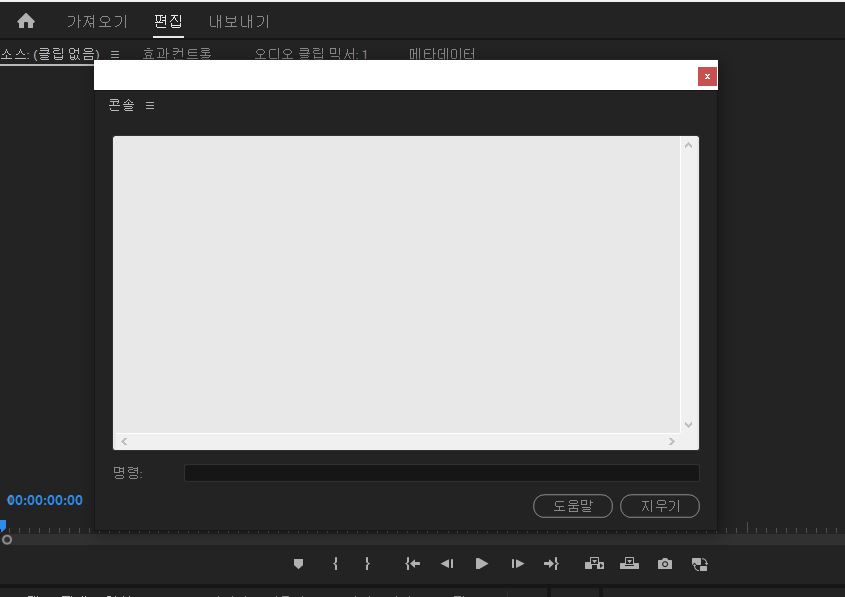Screen dimensions: 845x597
Task: Step back one frame
Action: [x=447, y=564]
